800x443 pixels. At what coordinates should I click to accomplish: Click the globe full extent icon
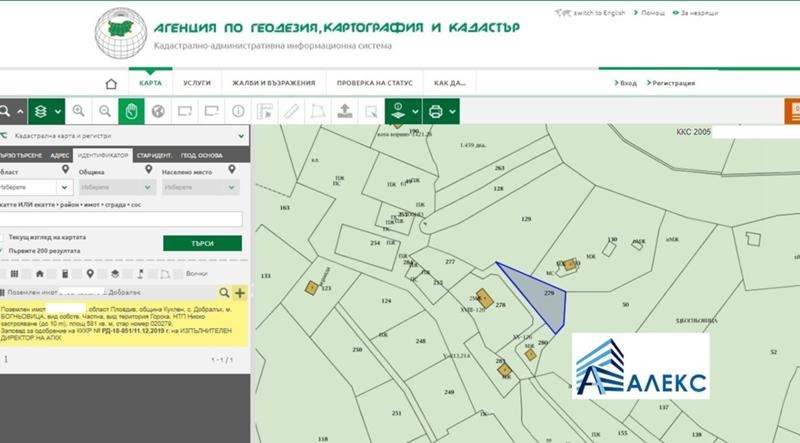click(x=157, y=111)
